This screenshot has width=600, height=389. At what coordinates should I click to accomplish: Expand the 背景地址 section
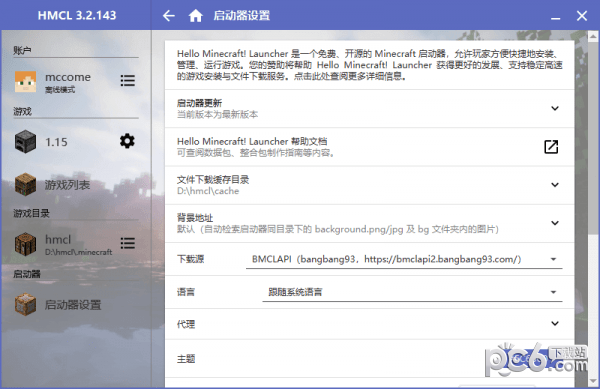(x=555, y=223)
